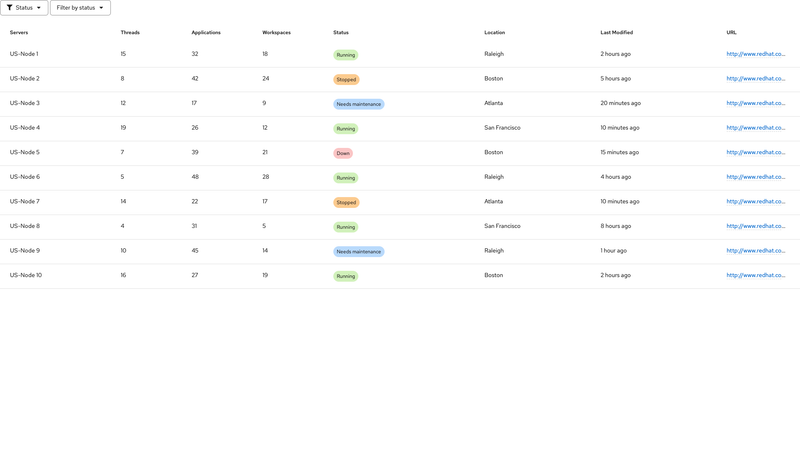
Task: Select the US-Node 9 server name
Action: [x=24, y=251]
